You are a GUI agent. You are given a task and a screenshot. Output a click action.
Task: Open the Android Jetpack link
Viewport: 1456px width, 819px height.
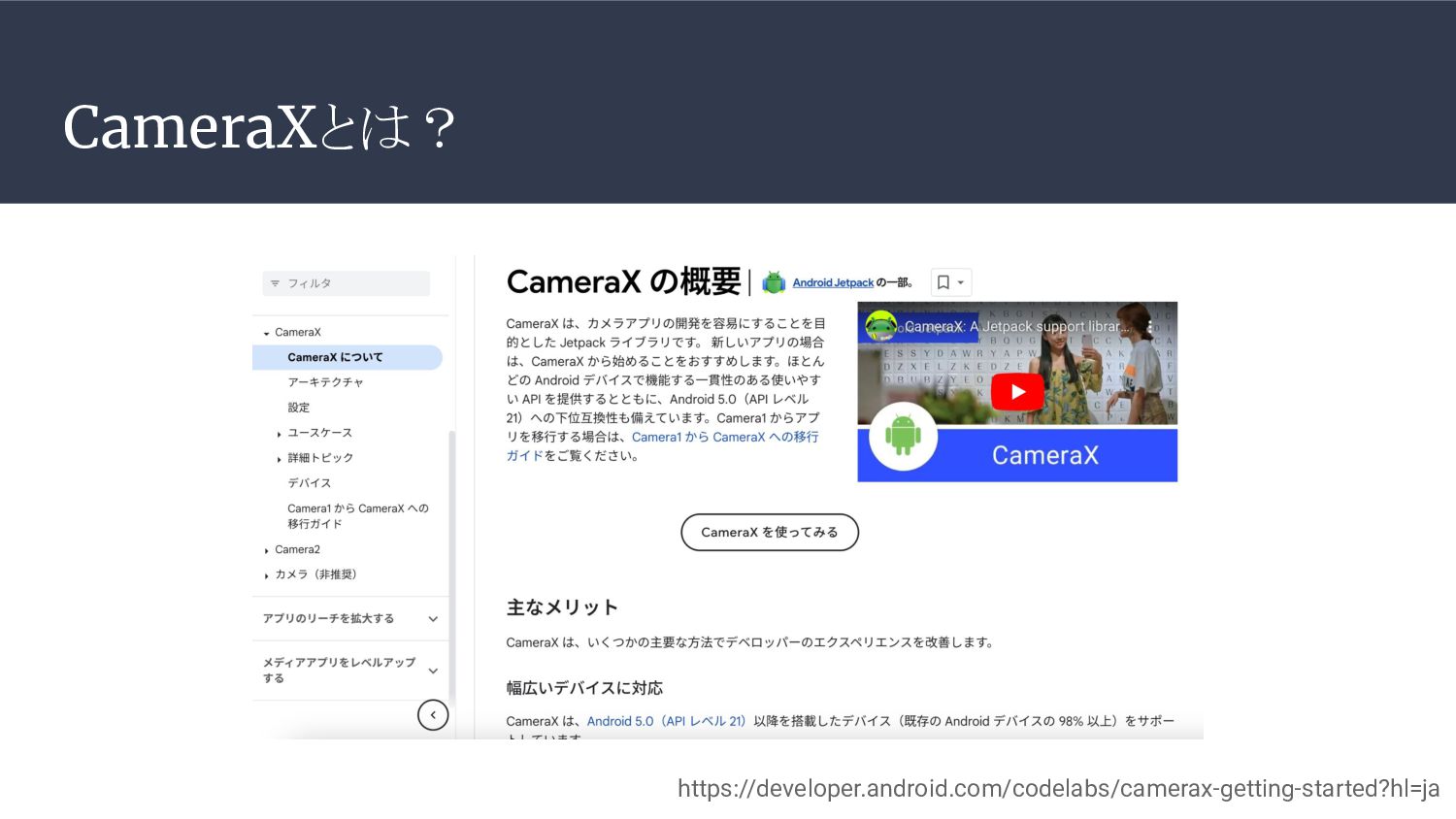tap(833, 282)
